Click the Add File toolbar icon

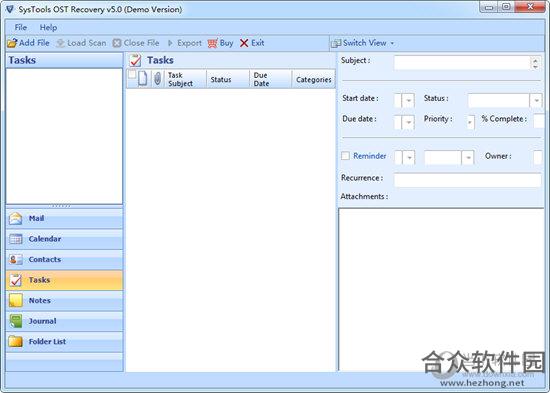[x=12, y=43]
